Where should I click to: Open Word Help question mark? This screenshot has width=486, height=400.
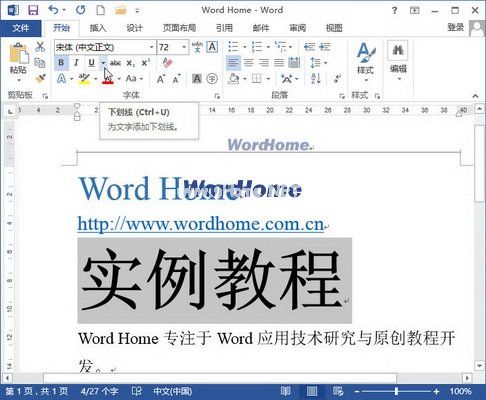(x=394, y=10)
